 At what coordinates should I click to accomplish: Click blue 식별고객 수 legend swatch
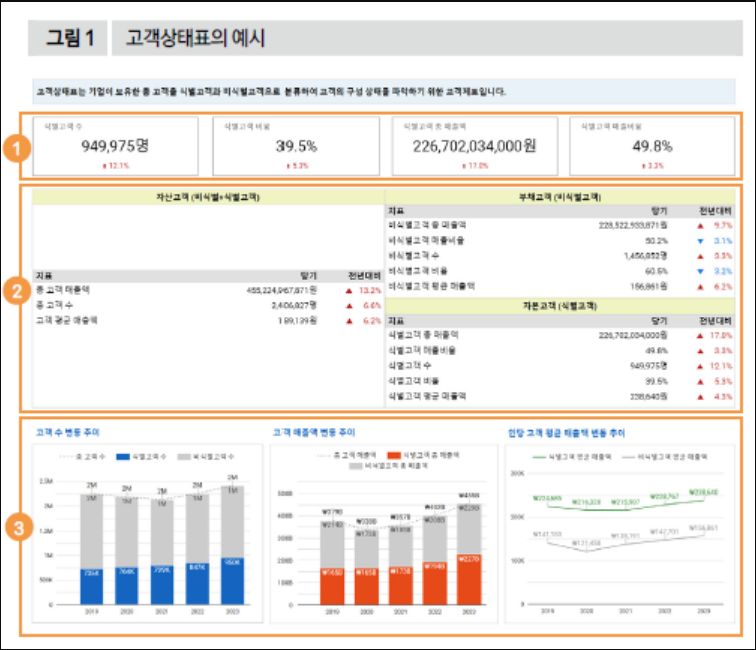coord(123,457)
